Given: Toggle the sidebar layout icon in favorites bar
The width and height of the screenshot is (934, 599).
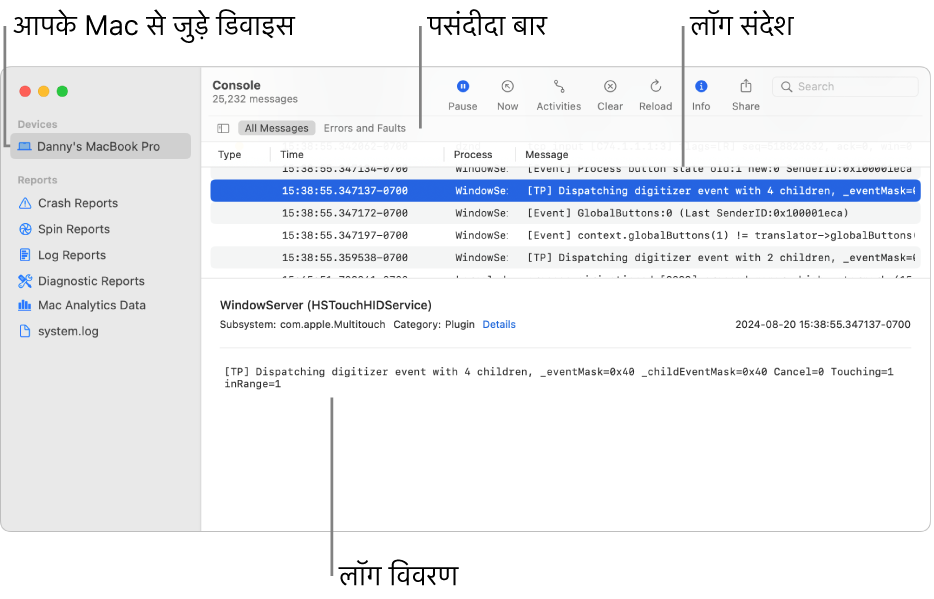Looking at the screenshot, I should click(x=223, y=128).
